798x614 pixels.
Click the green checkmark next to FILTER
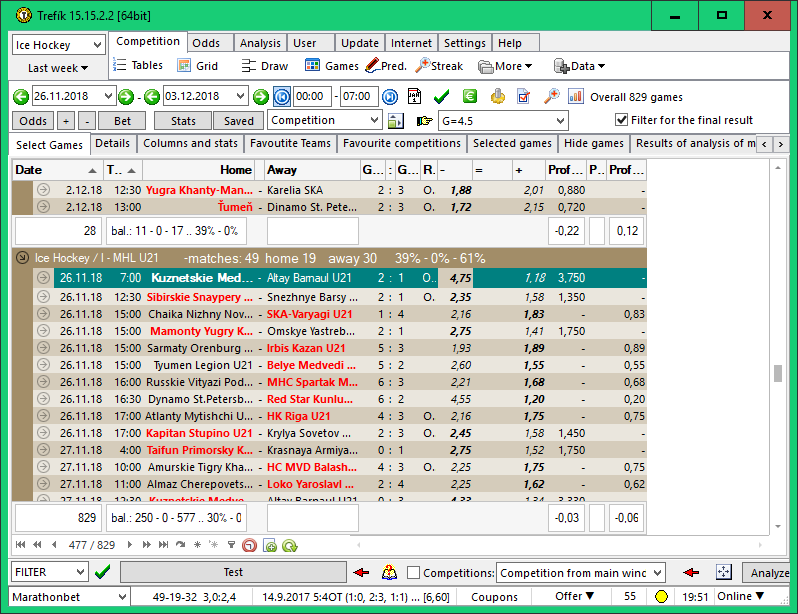tap(102, 572)
